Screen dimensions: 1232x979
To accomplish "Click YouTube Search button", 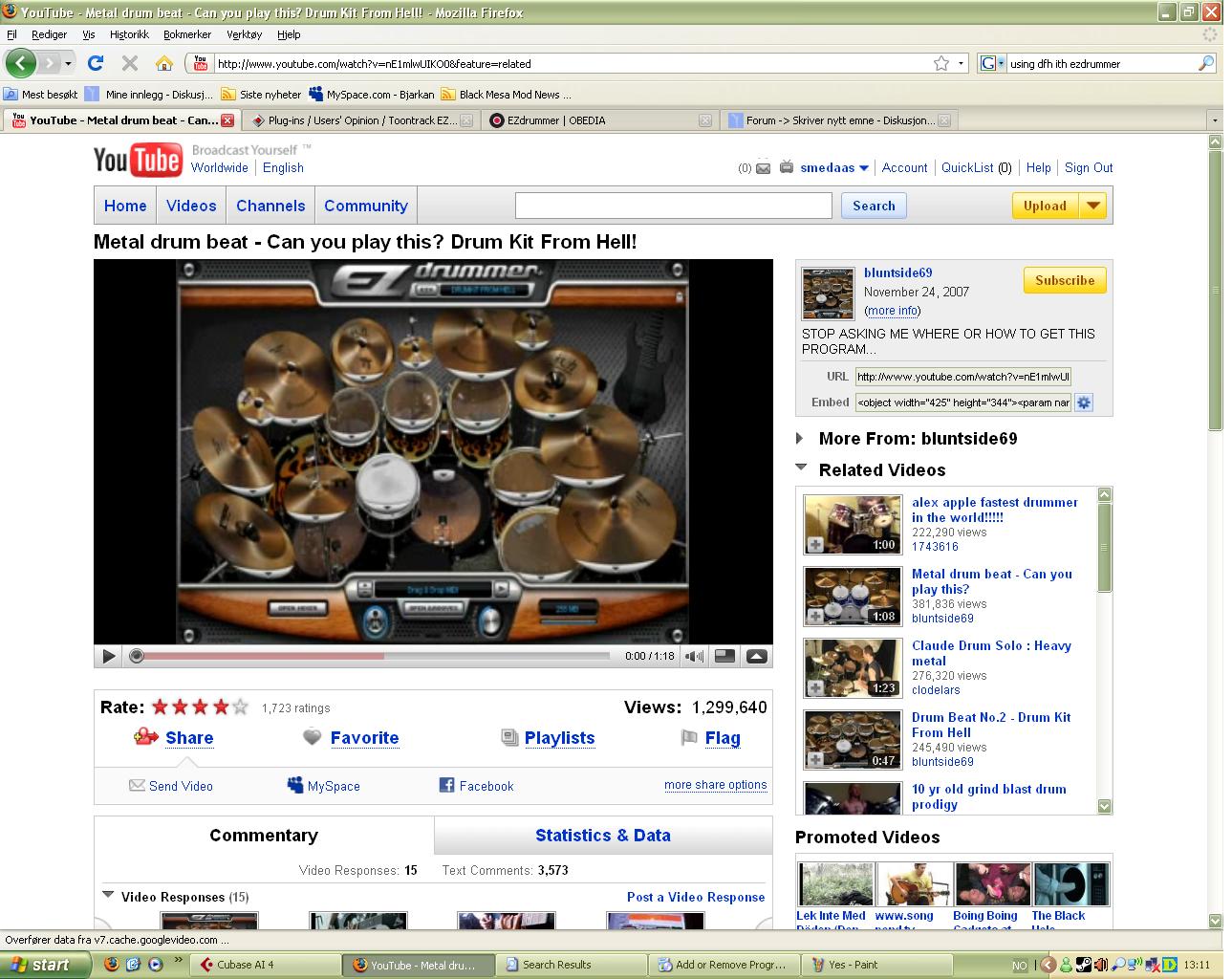I will click(x=874, y=206).
